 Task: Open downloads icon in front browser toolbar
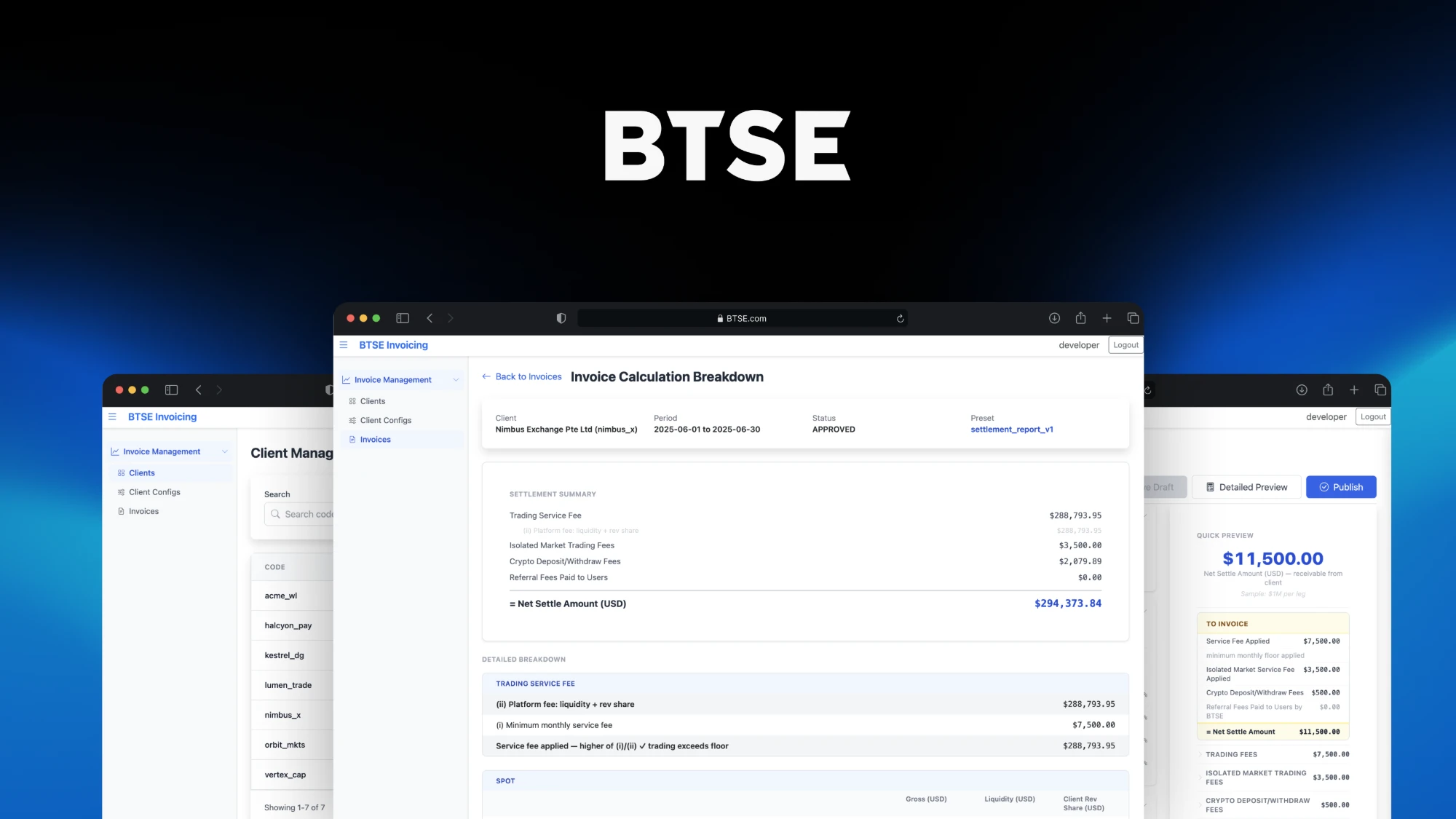click(x=1054, y=318)
